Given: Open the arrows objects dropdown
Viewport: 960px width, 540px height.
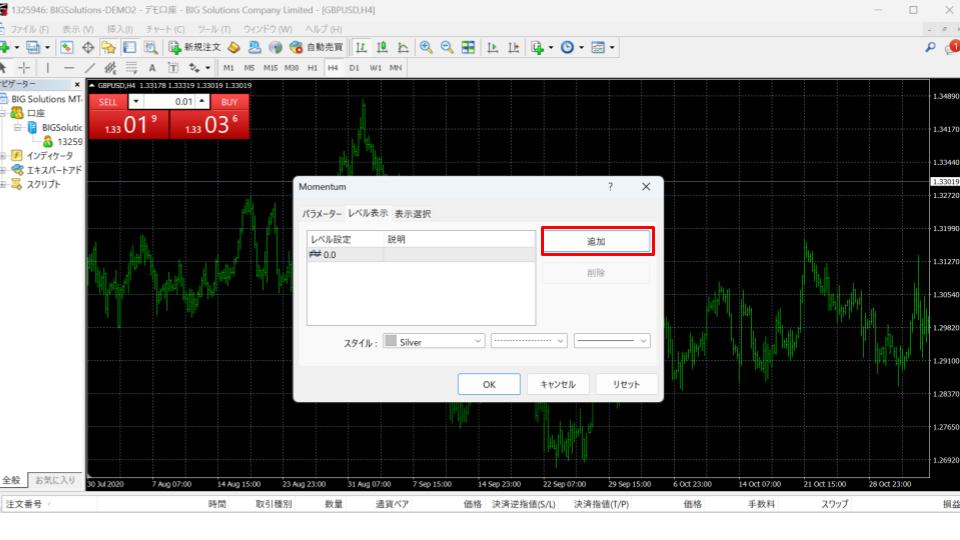Looking at the screenshot, I should coord(208,68).
